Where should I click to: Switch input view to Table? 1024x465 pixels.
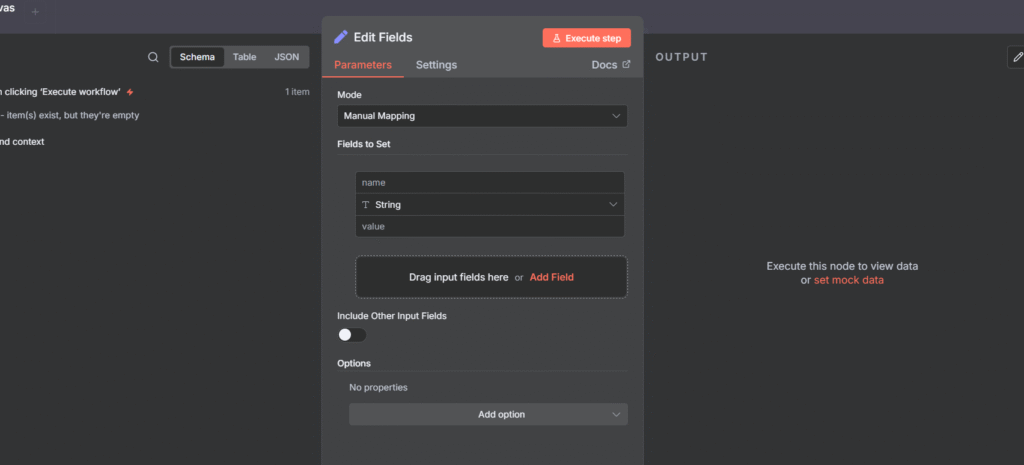[245, 57]
